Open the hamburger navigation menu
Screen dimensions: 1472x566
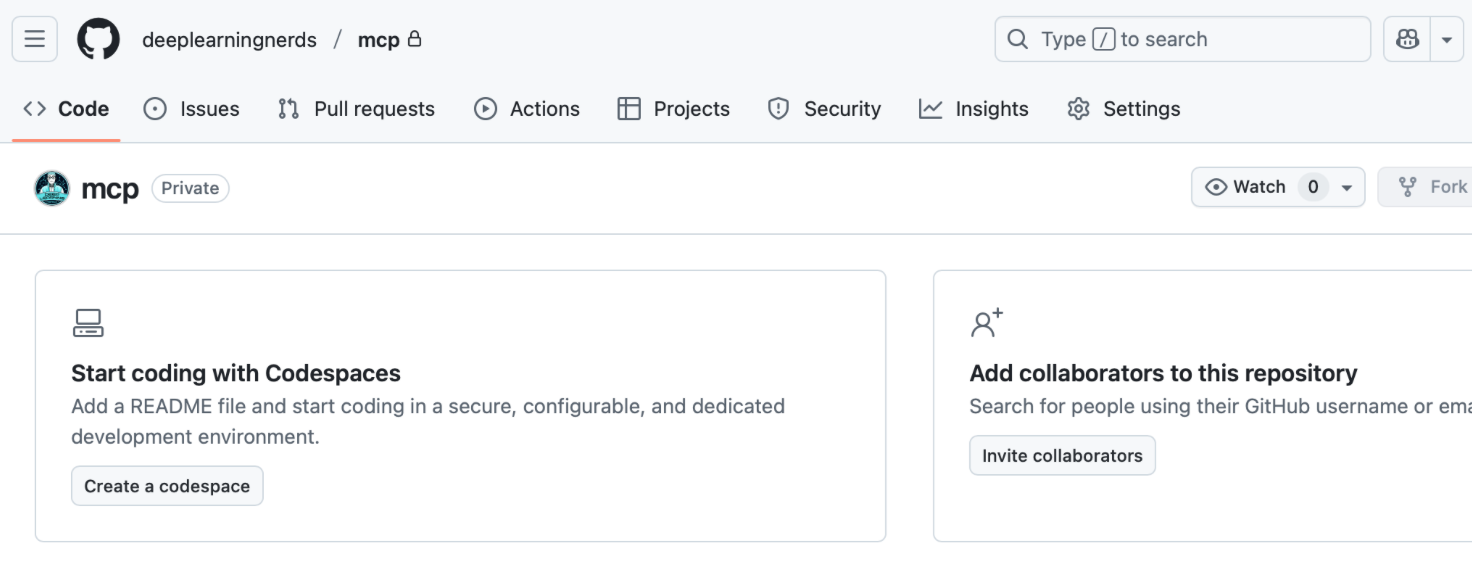click(x=34, y=39)
